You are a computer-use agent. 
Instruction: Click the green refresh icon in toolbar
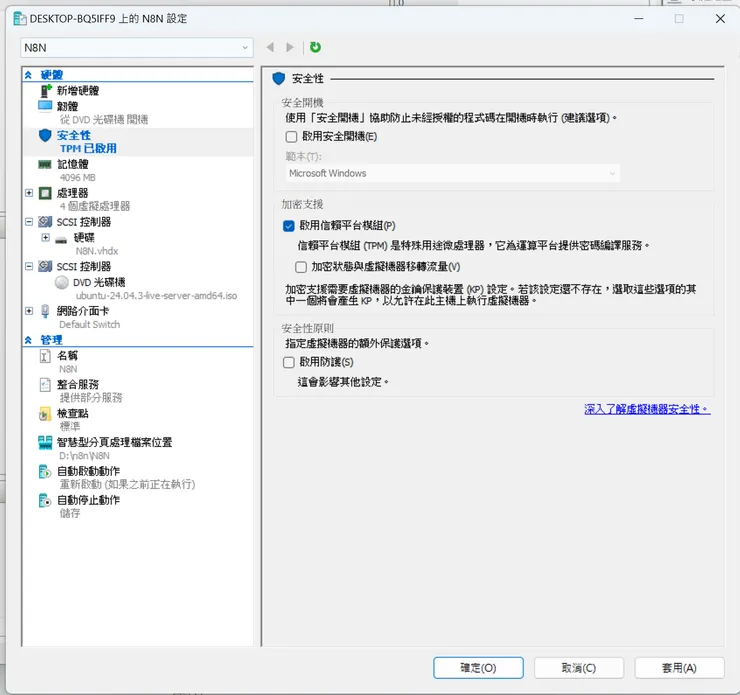point(315,47)
